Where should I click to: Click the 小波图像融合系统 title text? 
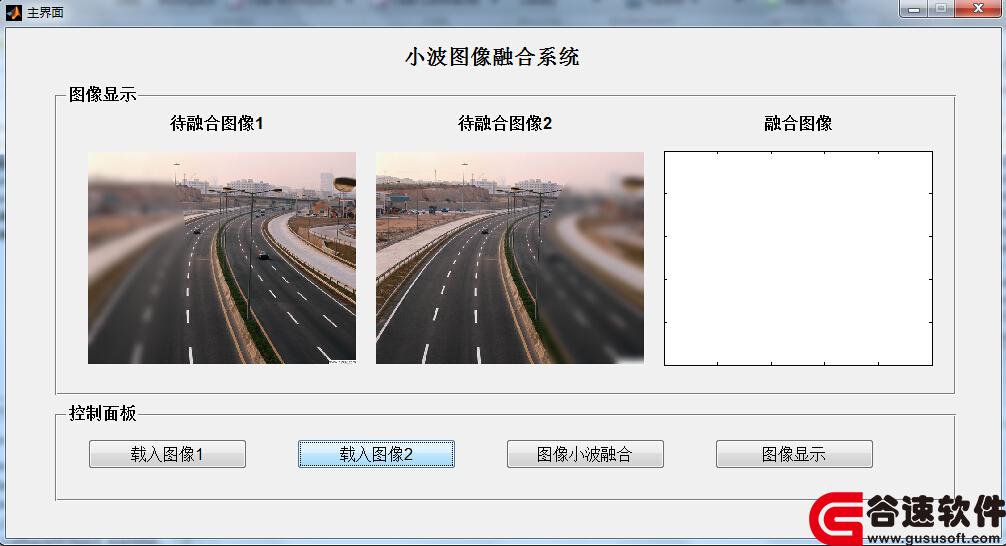492,57
